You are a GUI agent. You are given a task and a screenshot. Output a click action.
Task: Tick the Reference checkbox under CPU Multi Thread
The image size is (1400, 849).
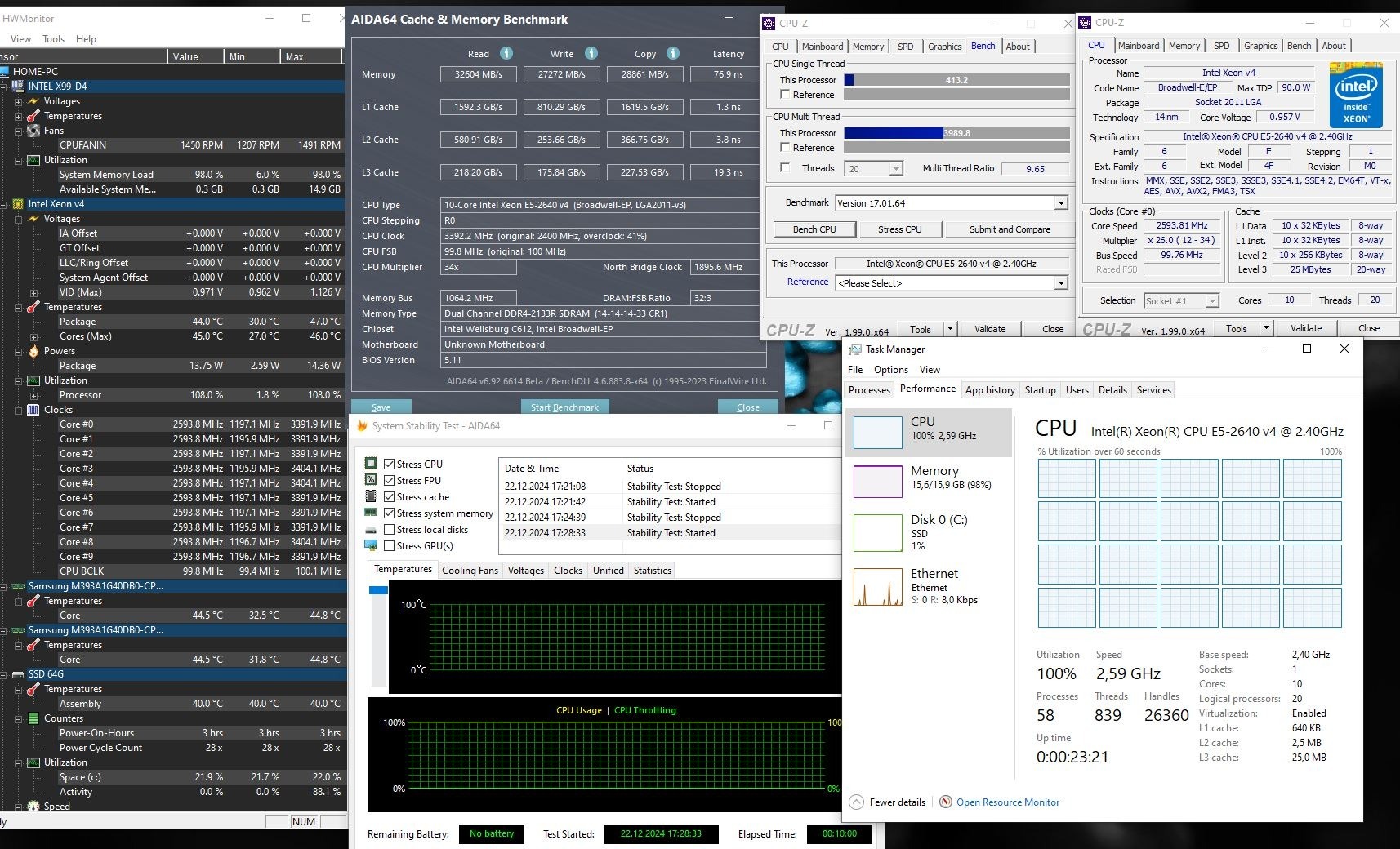[785, 148]
